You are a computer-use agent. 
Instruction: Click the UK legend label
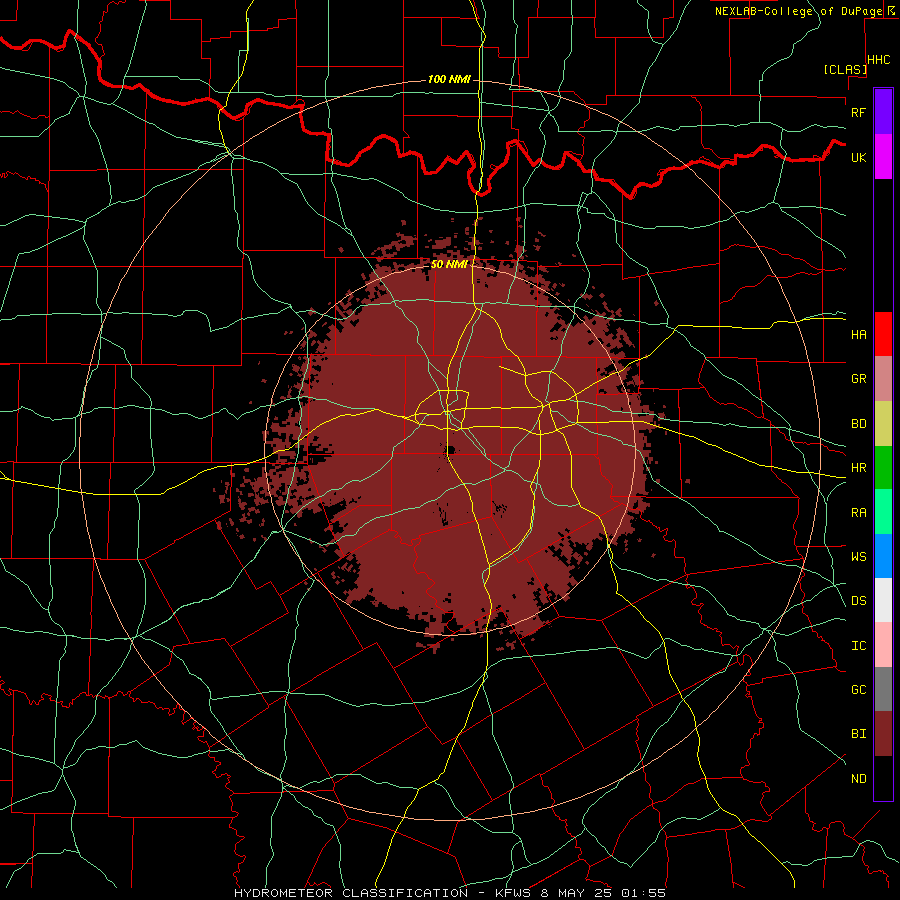point(858,157)
